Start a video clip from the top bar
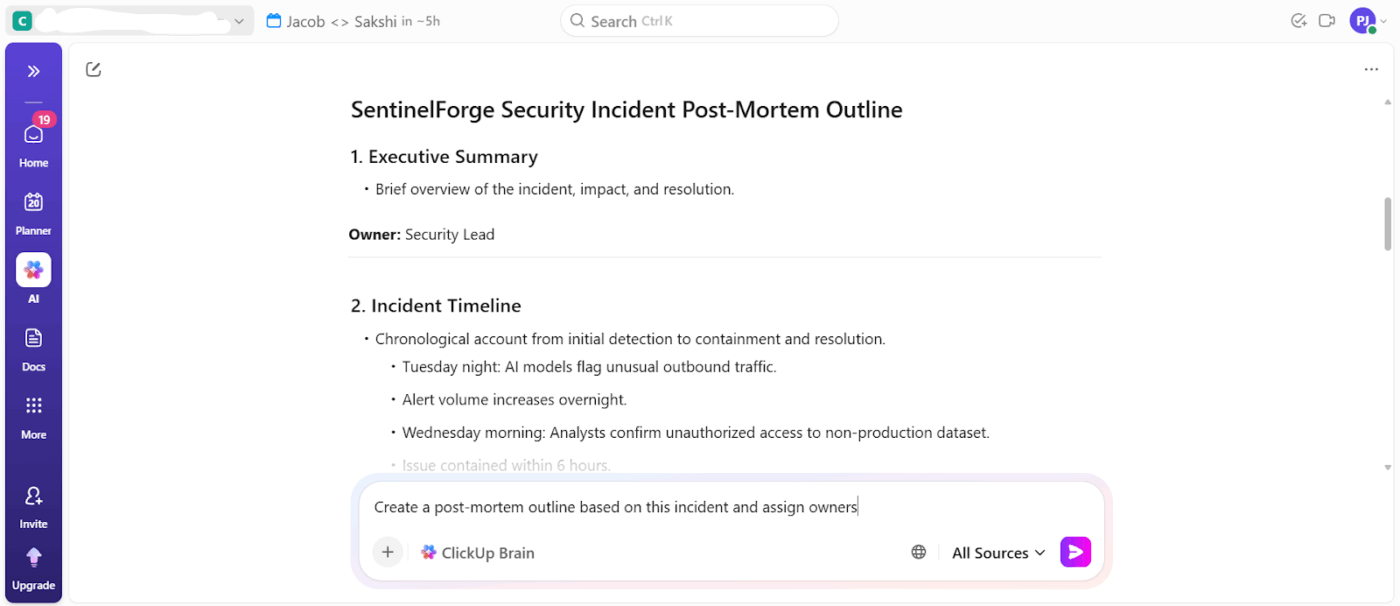 1327,20
